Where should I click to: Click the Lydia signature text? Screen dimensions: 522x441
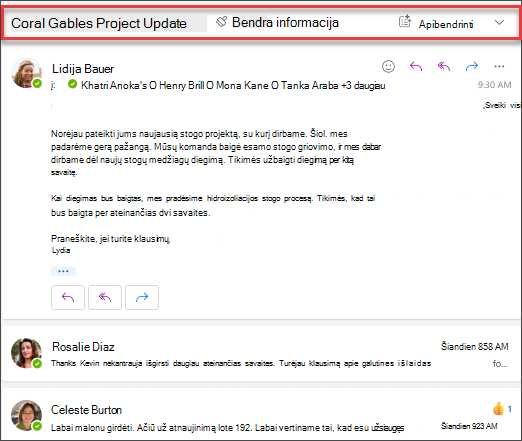[61, 250]
